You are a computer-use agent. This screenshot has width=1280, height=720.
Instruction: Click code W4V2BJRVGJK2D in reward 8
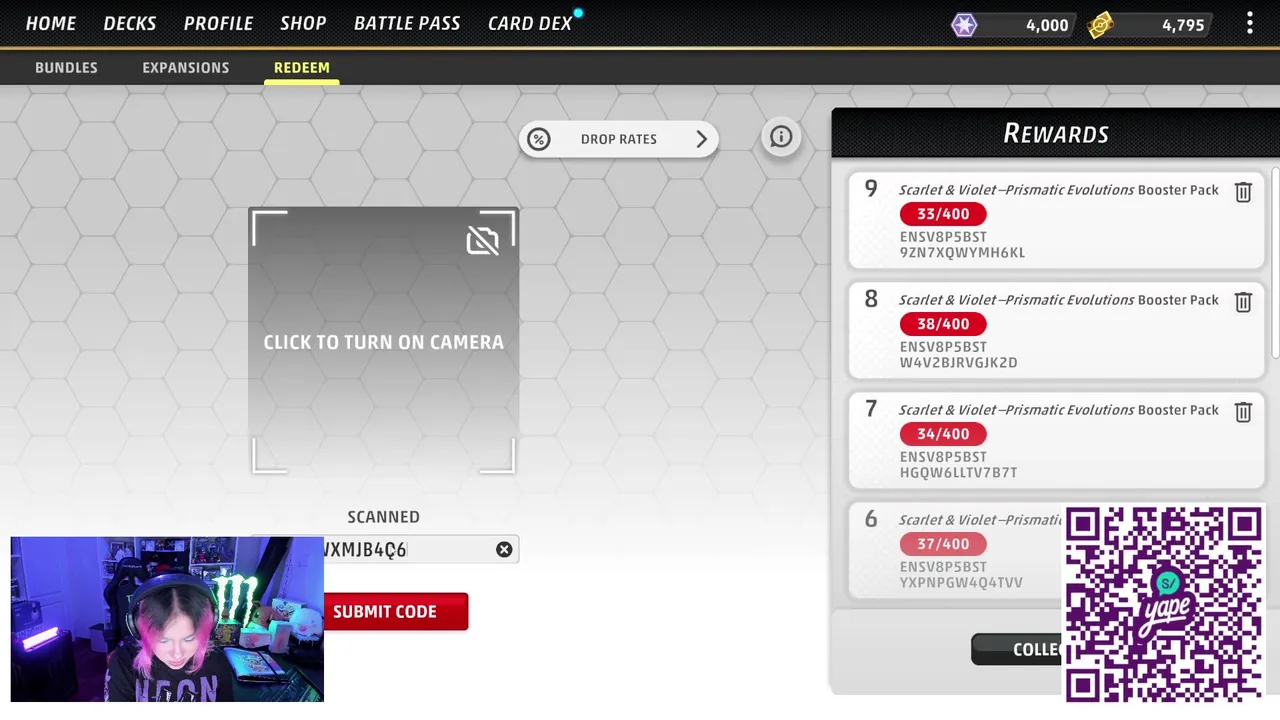pos(958,363)
